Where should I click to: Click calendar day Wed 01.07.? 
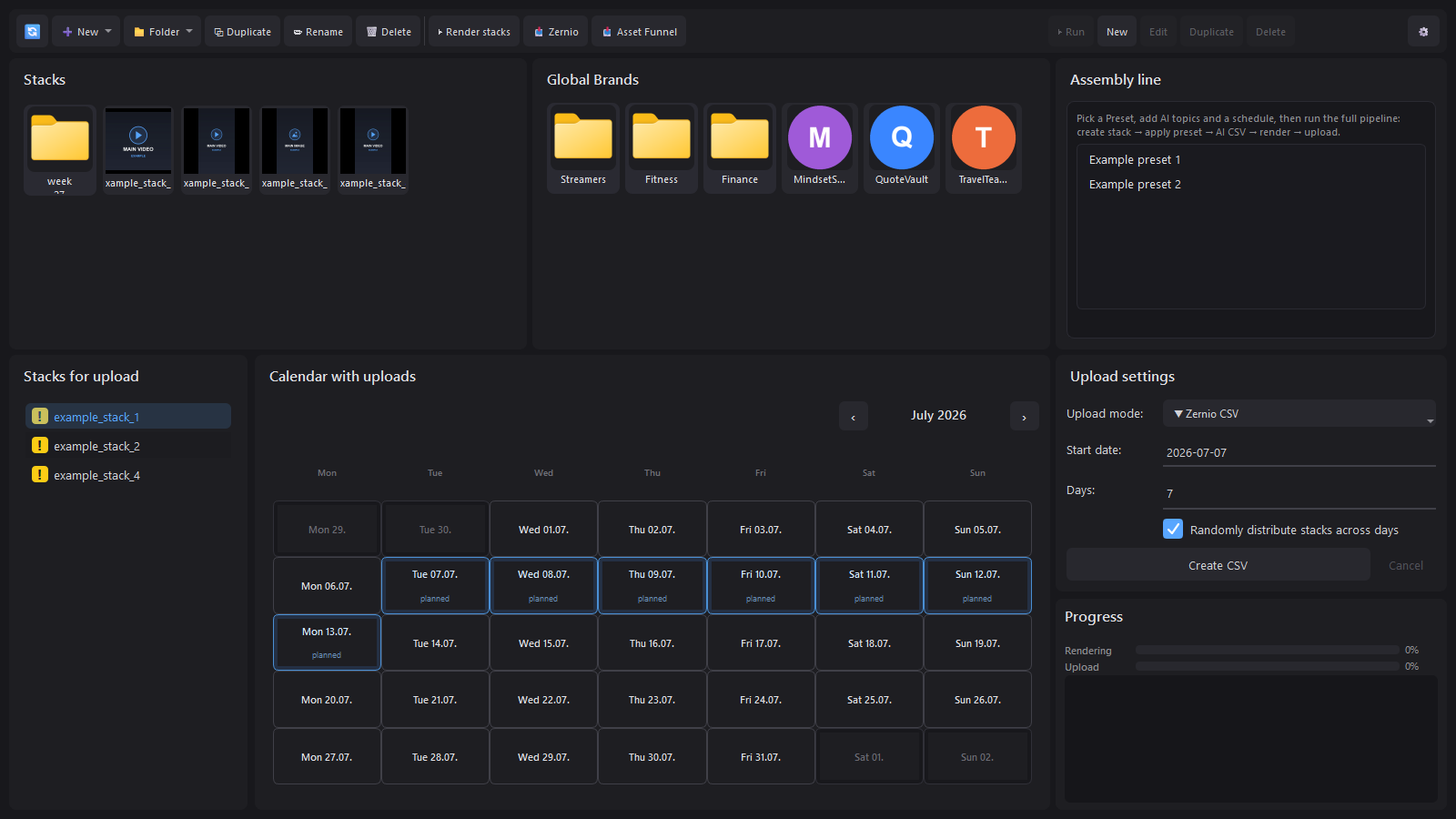point(543,529)
